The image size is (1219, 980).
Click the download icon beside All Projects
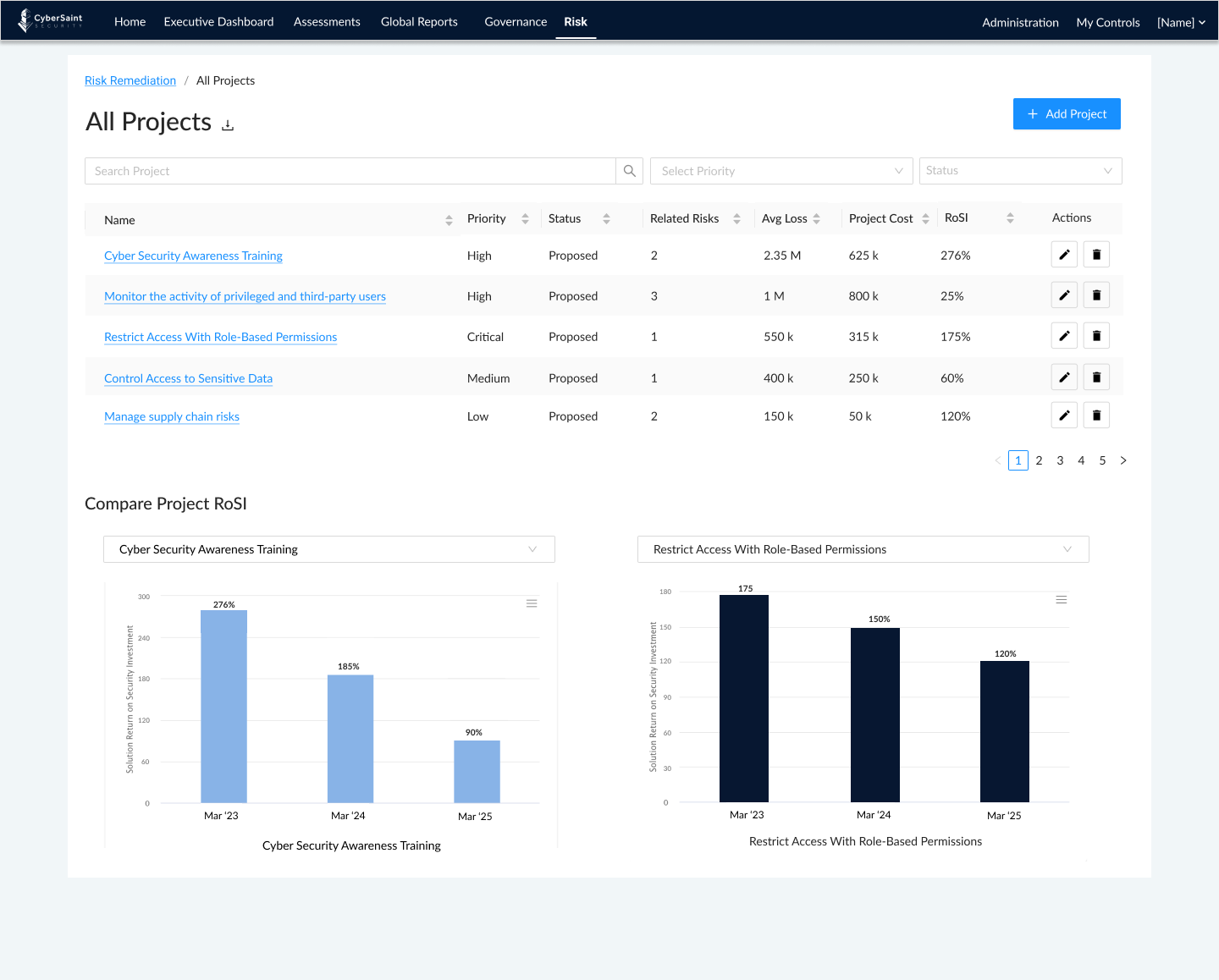pyautogui.click(x=228, y=125)
